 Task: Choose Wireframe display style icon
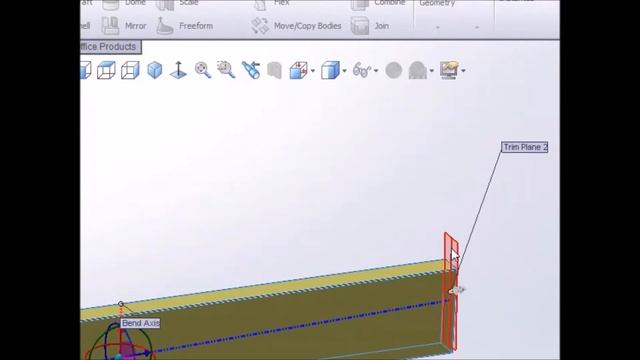[130, 70]
